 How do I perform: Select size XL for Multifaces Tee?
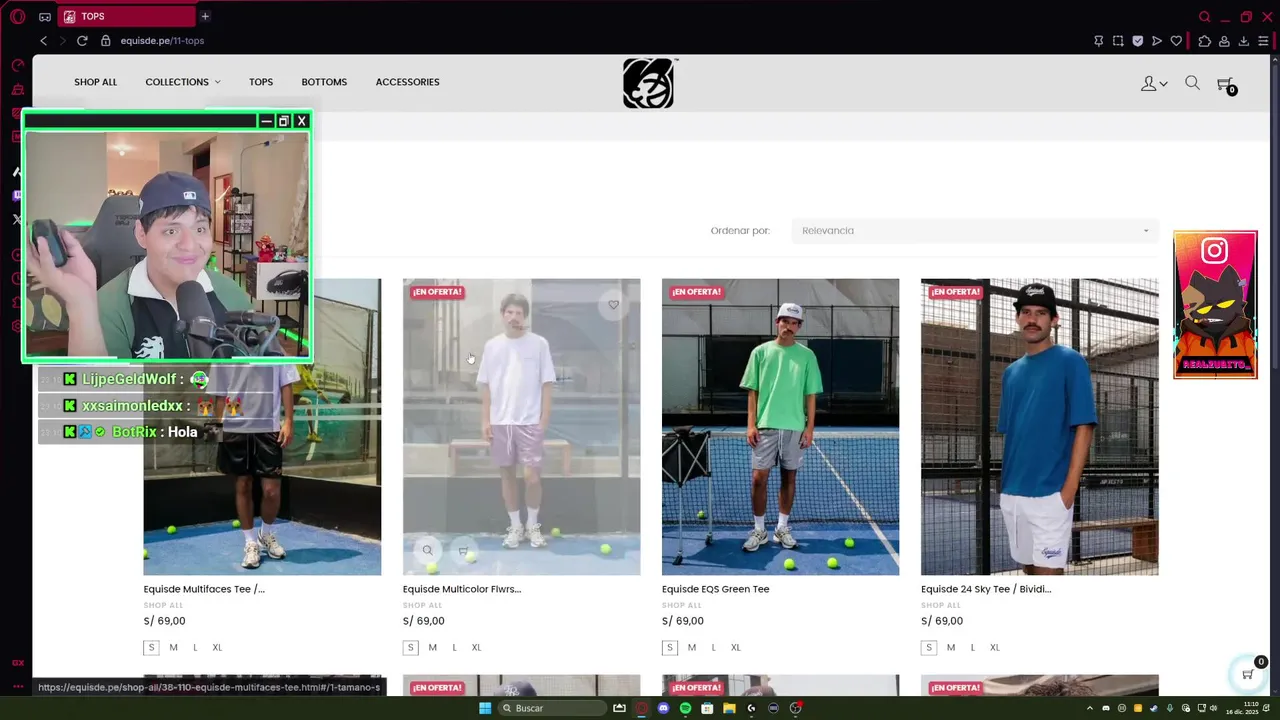[217, 647]
